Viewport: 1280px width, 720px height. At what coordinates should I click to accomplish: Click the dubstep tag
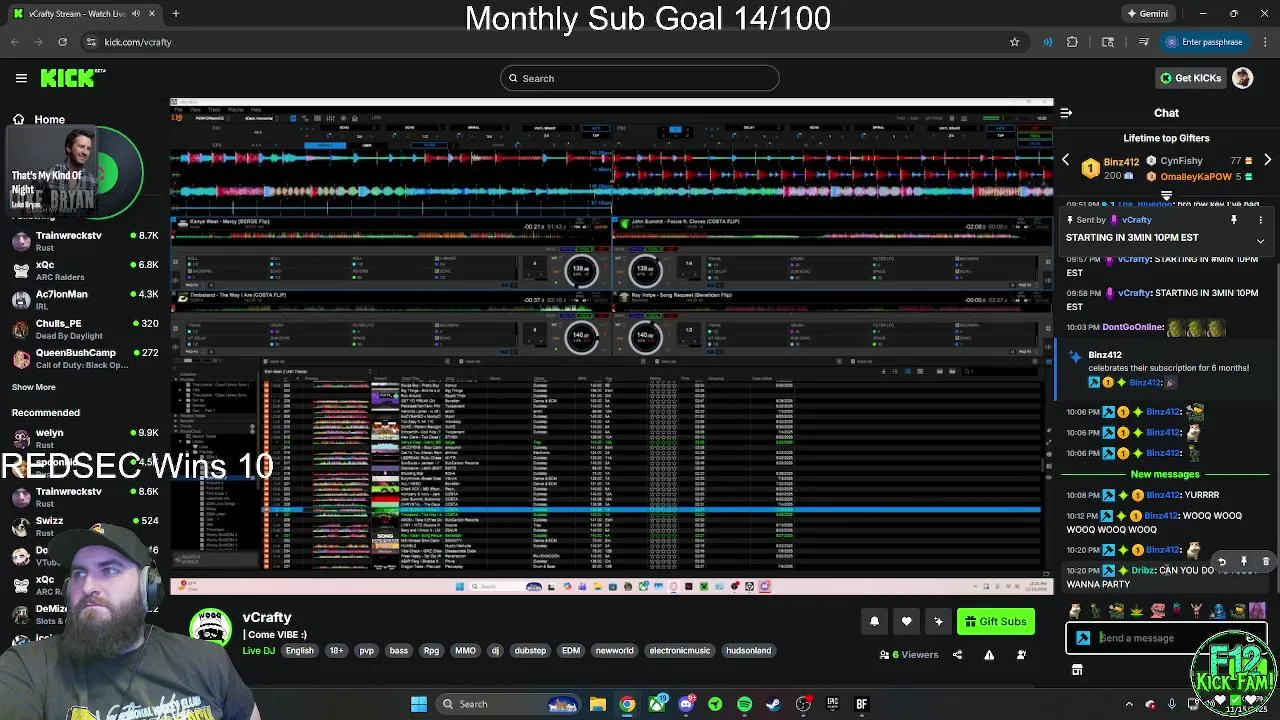530,651
